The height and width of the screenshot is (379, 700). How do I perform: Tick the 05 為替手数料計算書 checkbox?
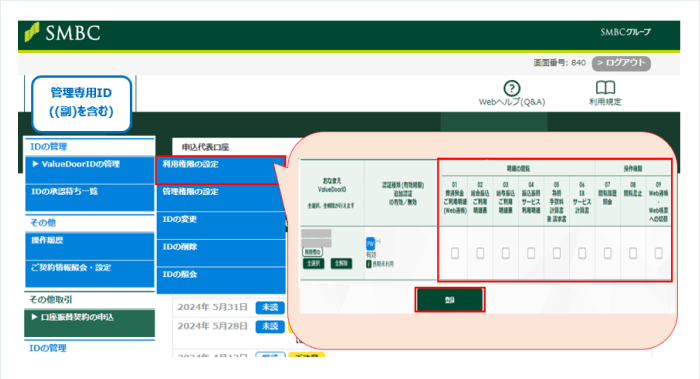556,254
